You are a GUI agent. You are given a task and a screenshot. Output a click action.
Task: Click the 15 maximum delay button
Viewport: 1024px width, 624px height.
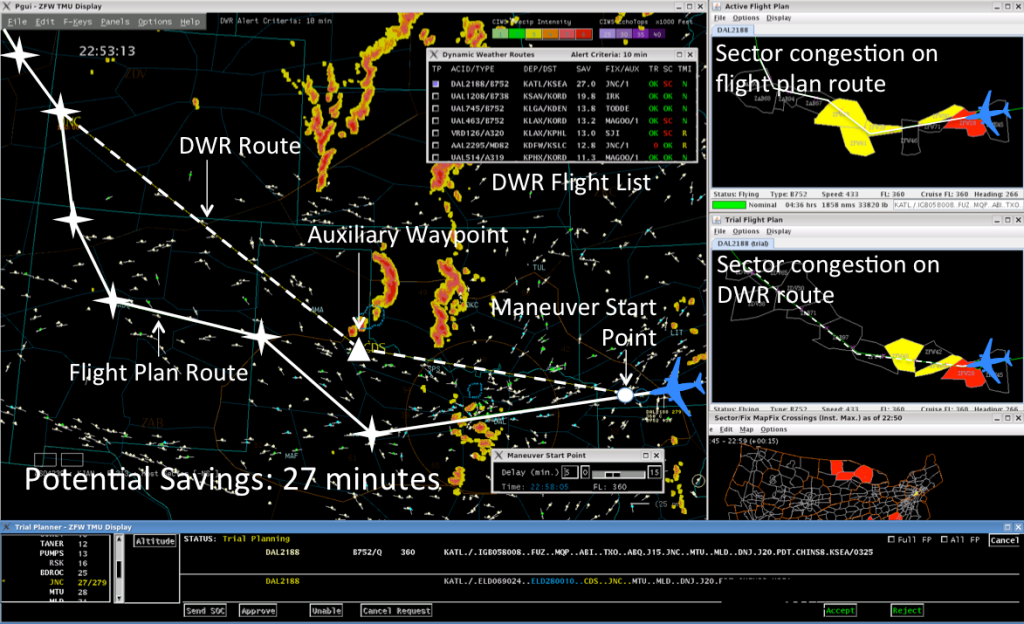[654, 472]
